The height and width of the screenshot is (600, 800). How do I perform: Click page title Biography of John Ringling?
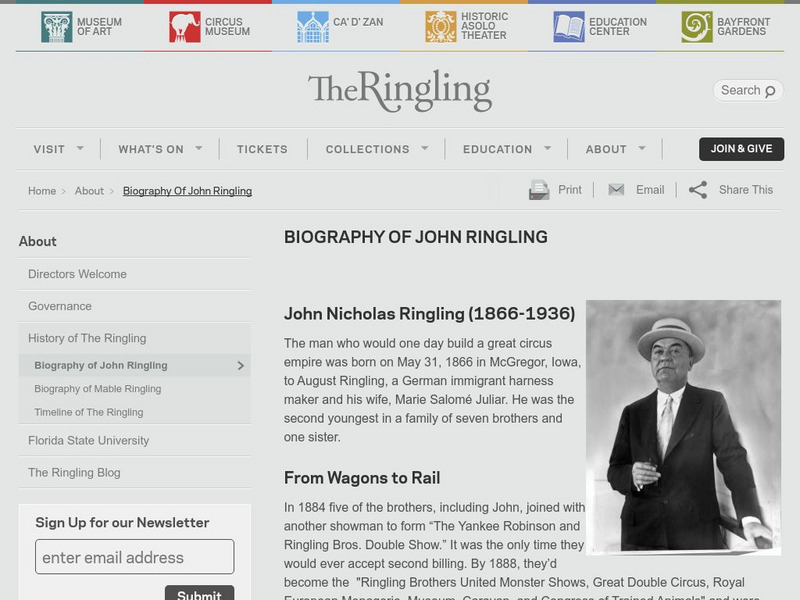416,237
